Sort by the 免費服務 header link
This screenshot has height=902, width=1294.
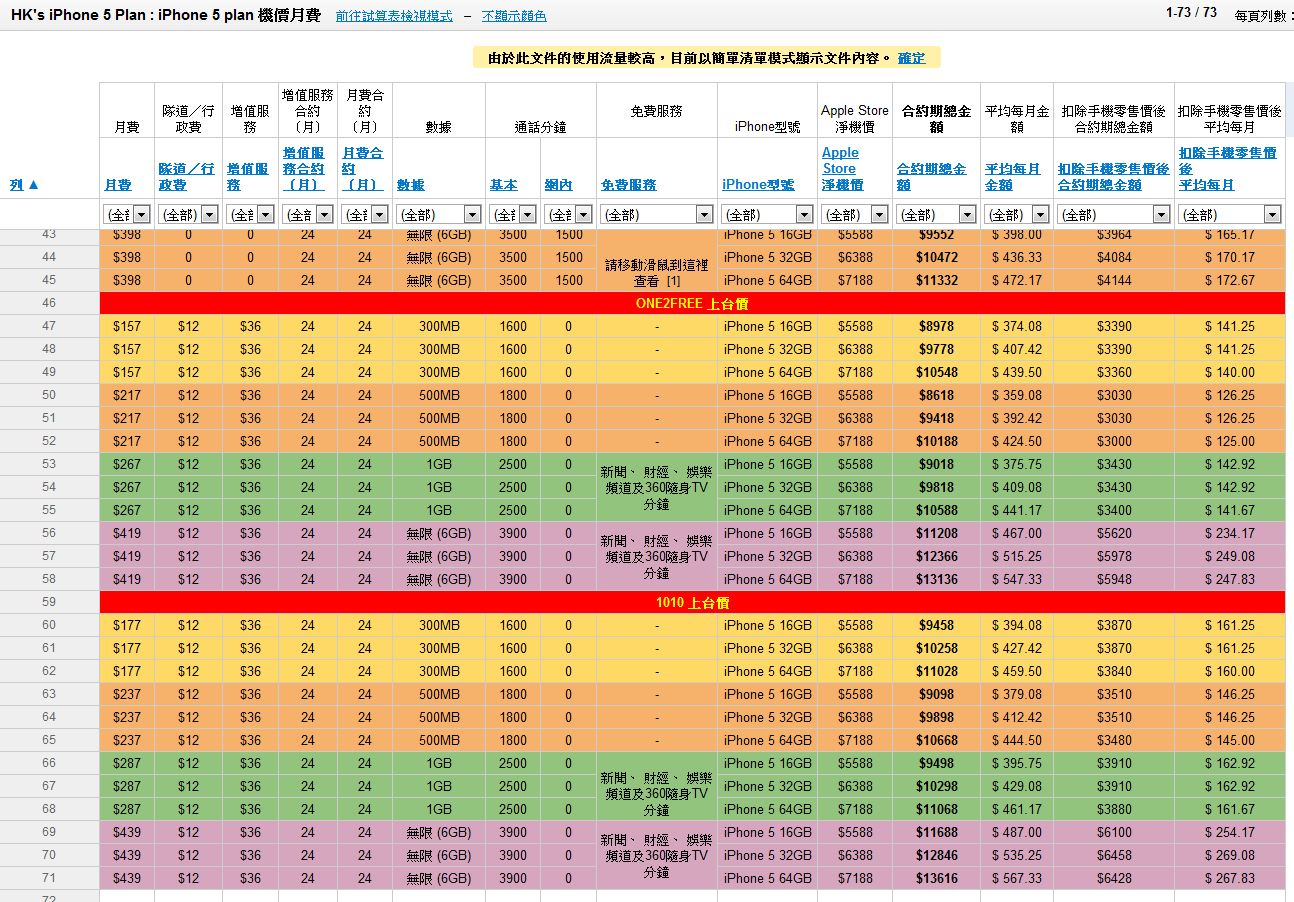[x=629, y=185]
